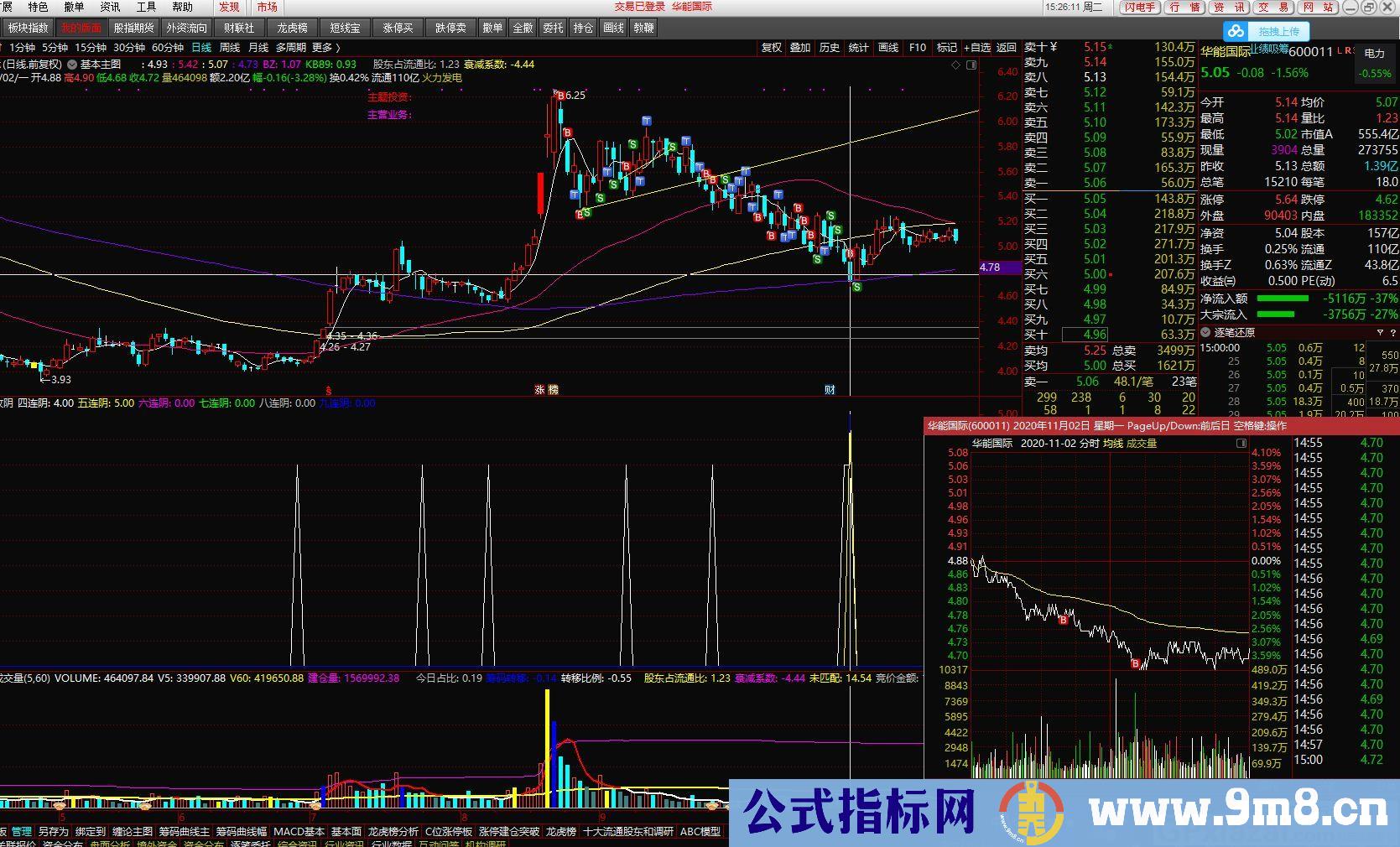The width and height of the screenshot is (1400, 847).
Task: Click the 全撤 toolbar button
Action: tap(523, 28)
